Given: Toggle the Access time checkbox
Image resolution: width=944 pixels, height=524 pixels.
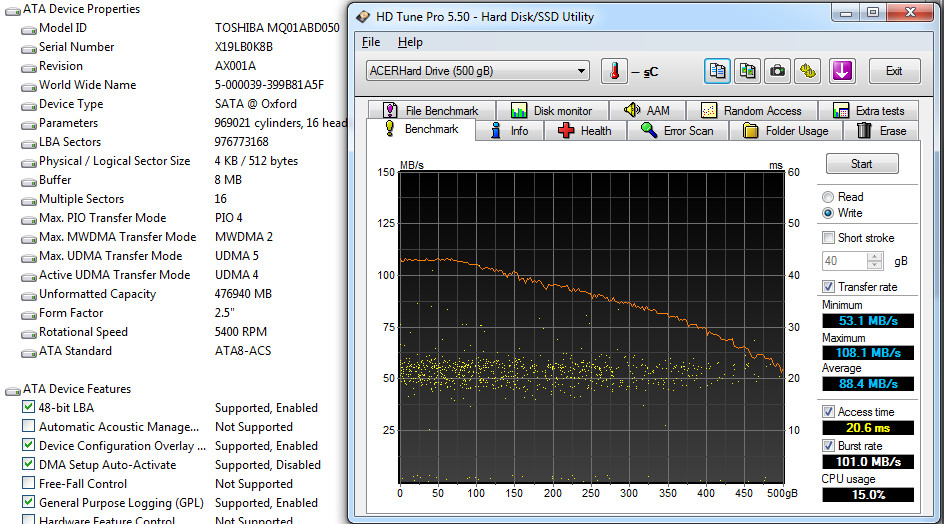Looking at the screenshot, I should point(828,412).
